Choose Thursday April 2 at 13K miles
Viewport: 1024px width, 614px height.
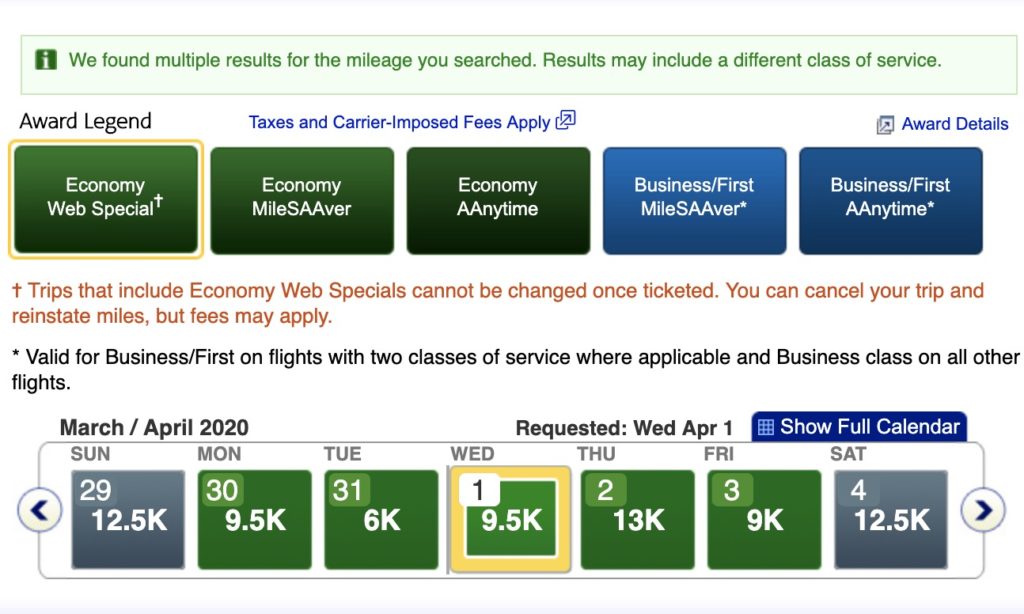tap(637, 519)
